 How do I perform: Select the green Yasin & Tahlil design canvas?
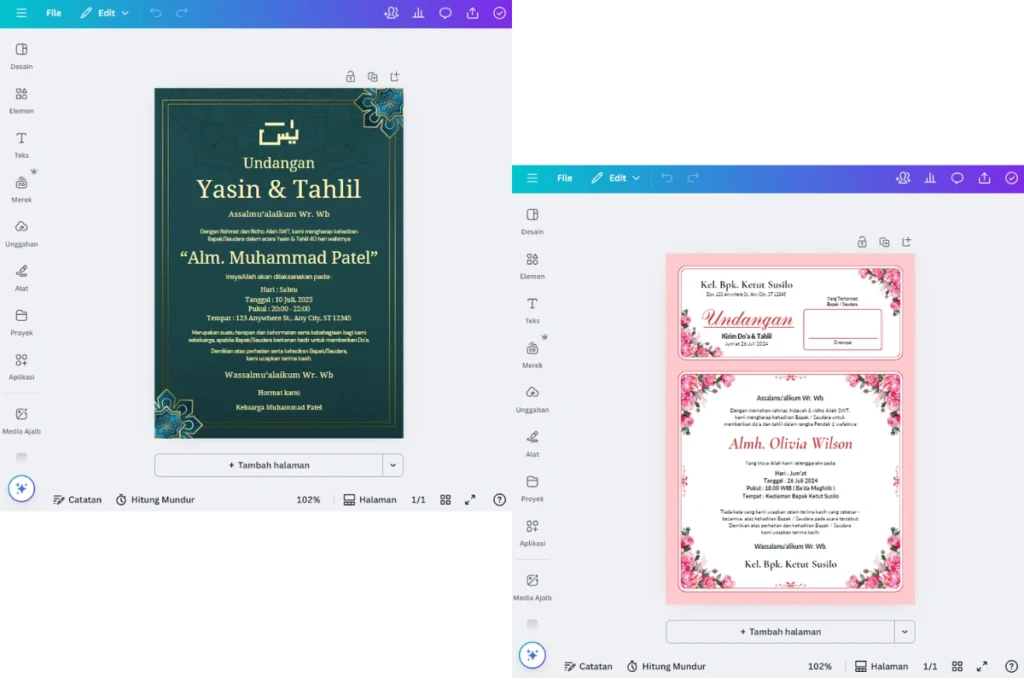click(279, 265)
